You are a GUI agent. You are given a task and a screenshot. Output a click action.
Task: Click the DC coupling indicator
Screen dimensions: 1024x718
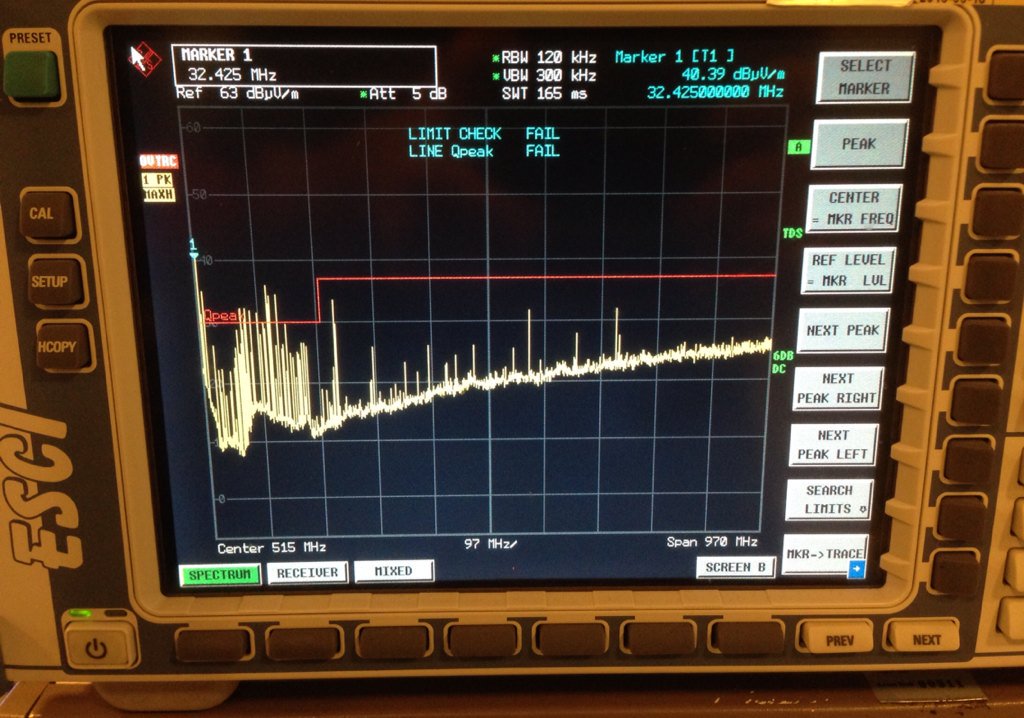779,369
